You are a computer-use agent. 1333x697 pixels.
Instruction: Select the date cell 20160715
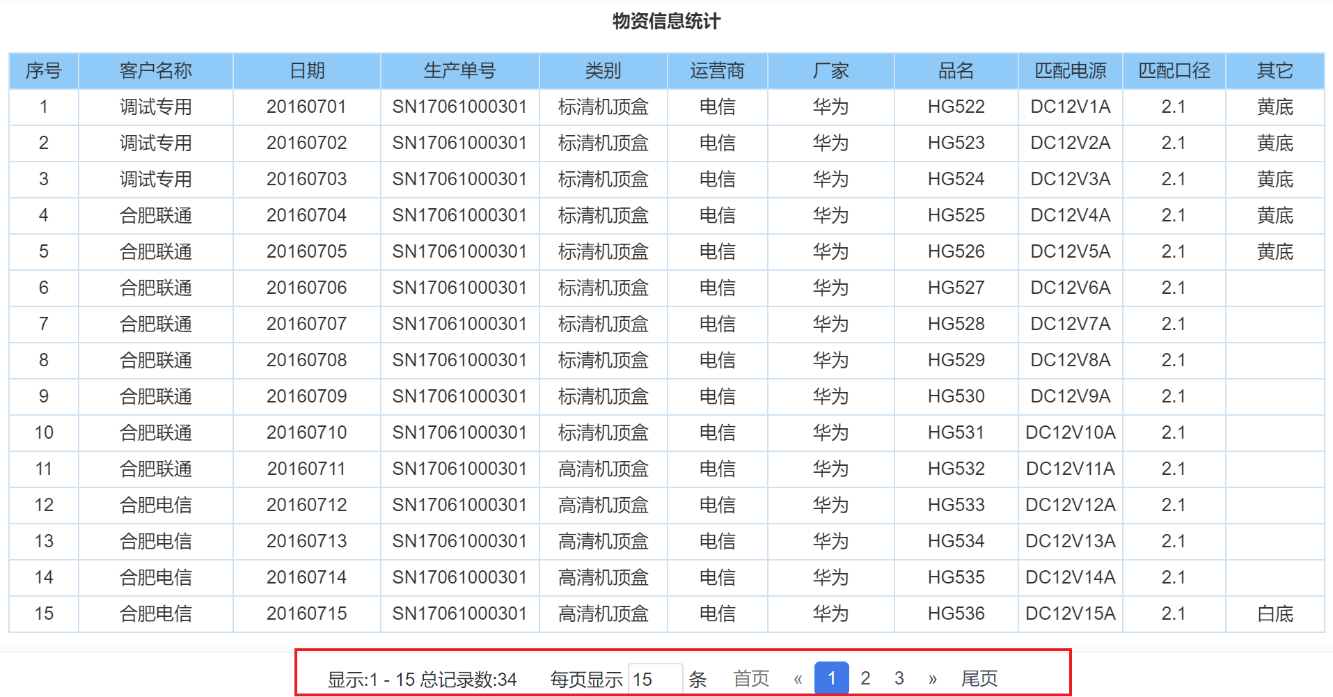[307, 613]
